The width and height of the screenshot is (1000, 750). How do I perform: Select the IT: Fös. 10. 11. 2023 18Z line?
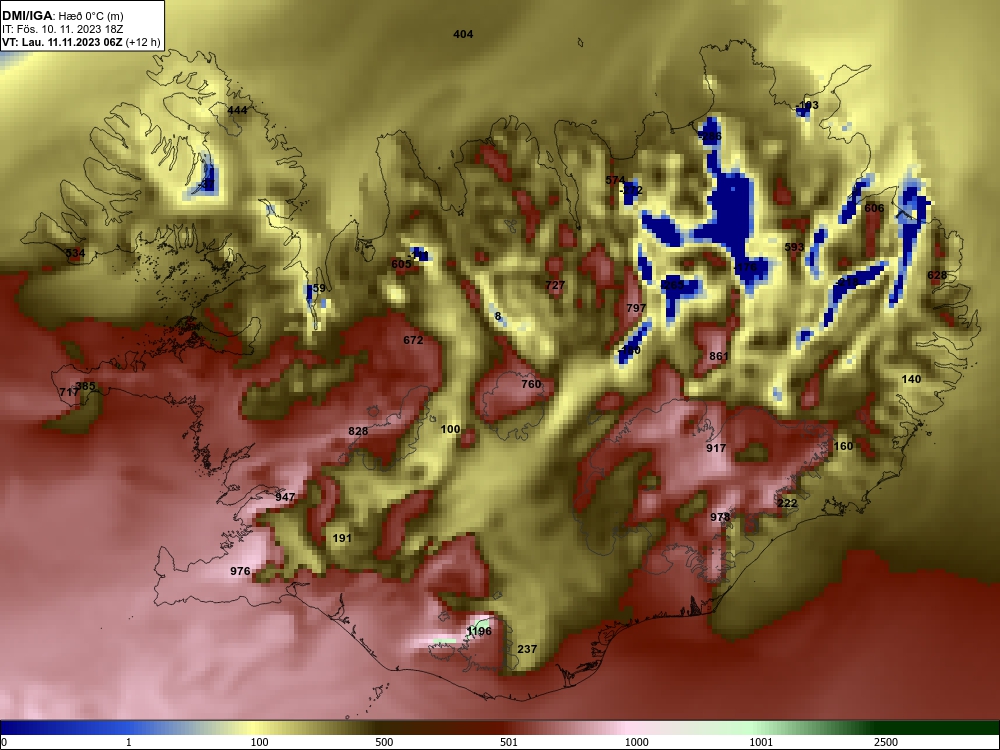62,29
